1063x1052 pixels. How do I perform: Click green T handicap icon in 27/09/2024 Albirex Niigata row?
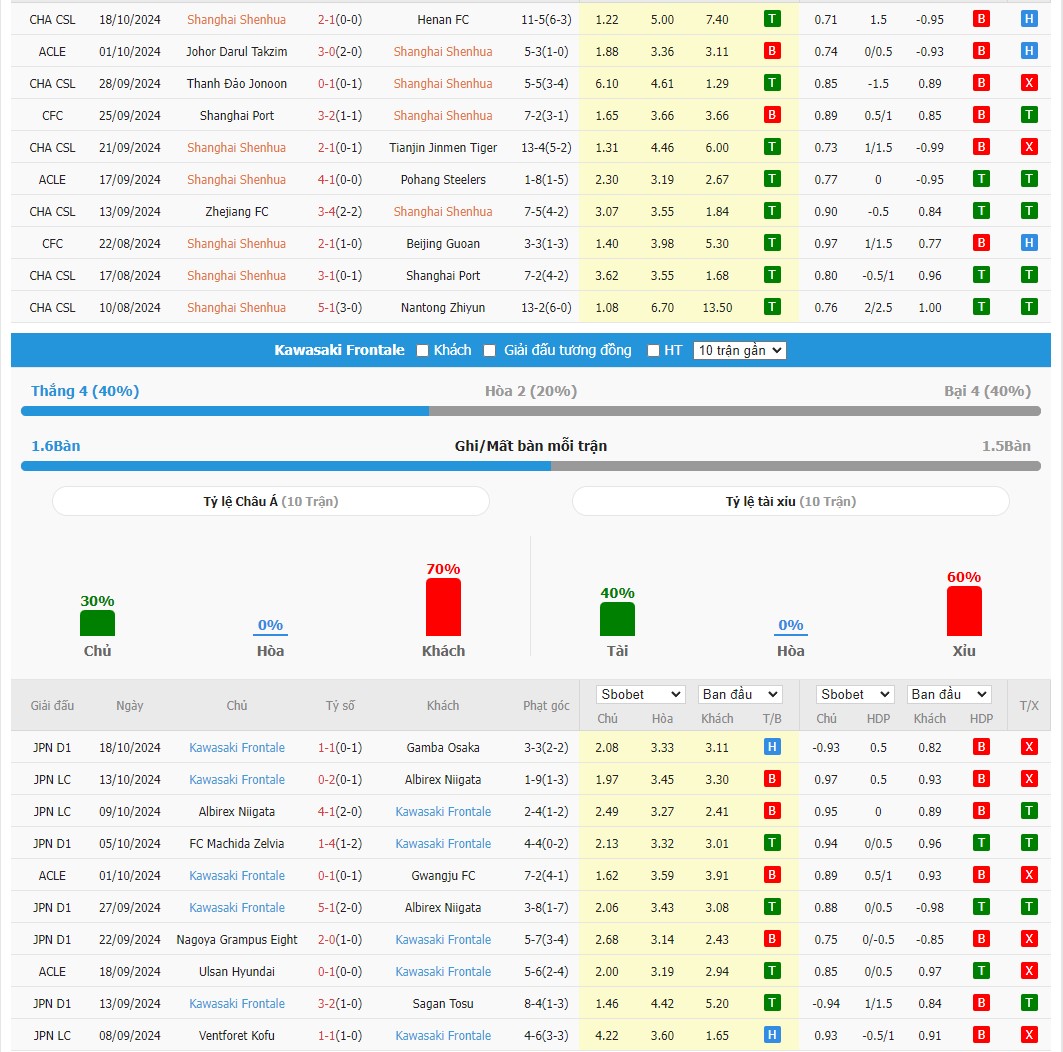[x=981, y=907]
